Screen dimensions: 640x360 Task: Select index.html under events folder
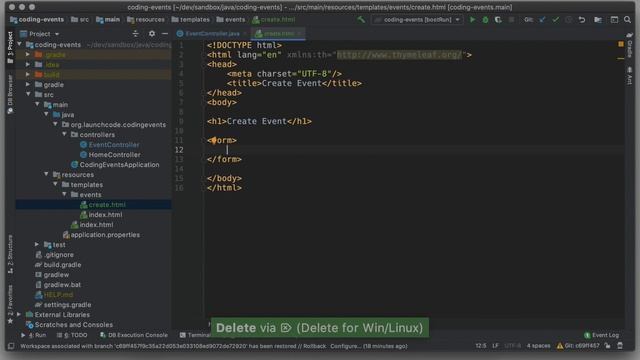click(105, 215)
